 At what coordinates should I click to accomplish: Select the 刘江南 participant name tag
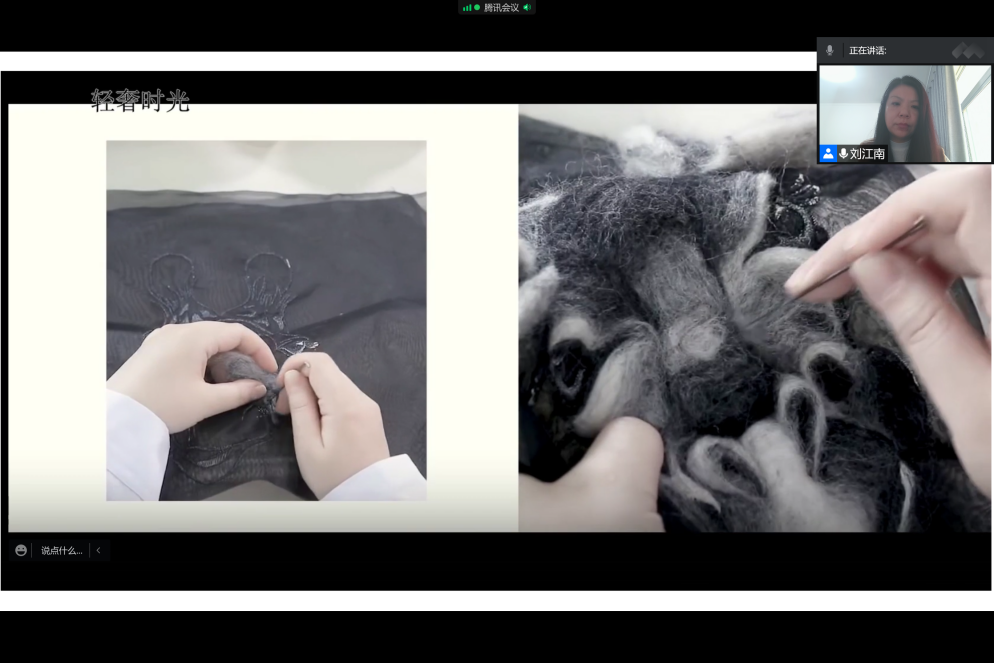point(866,154)
